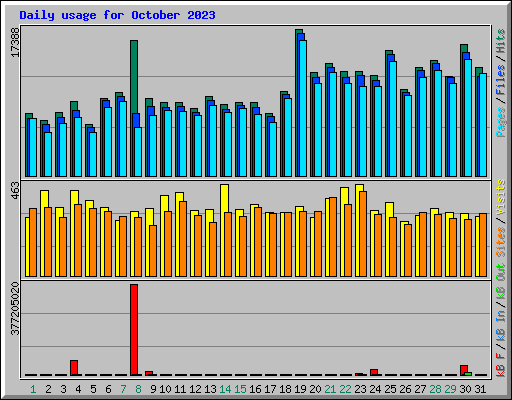Click the 'kB F' legend label

point(501,365)
